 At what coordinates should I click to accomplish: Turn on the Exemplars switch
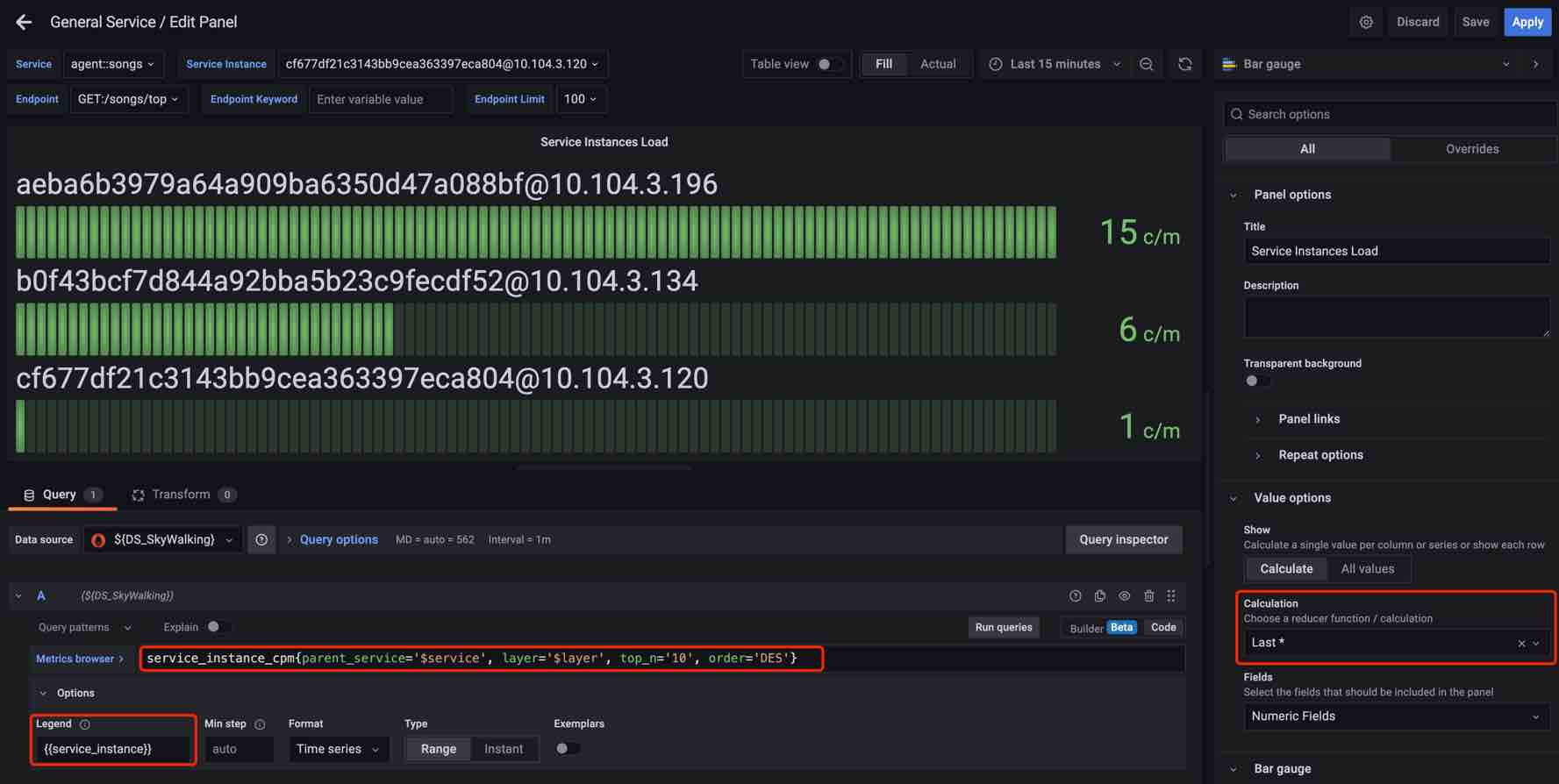tap(567, 748)
